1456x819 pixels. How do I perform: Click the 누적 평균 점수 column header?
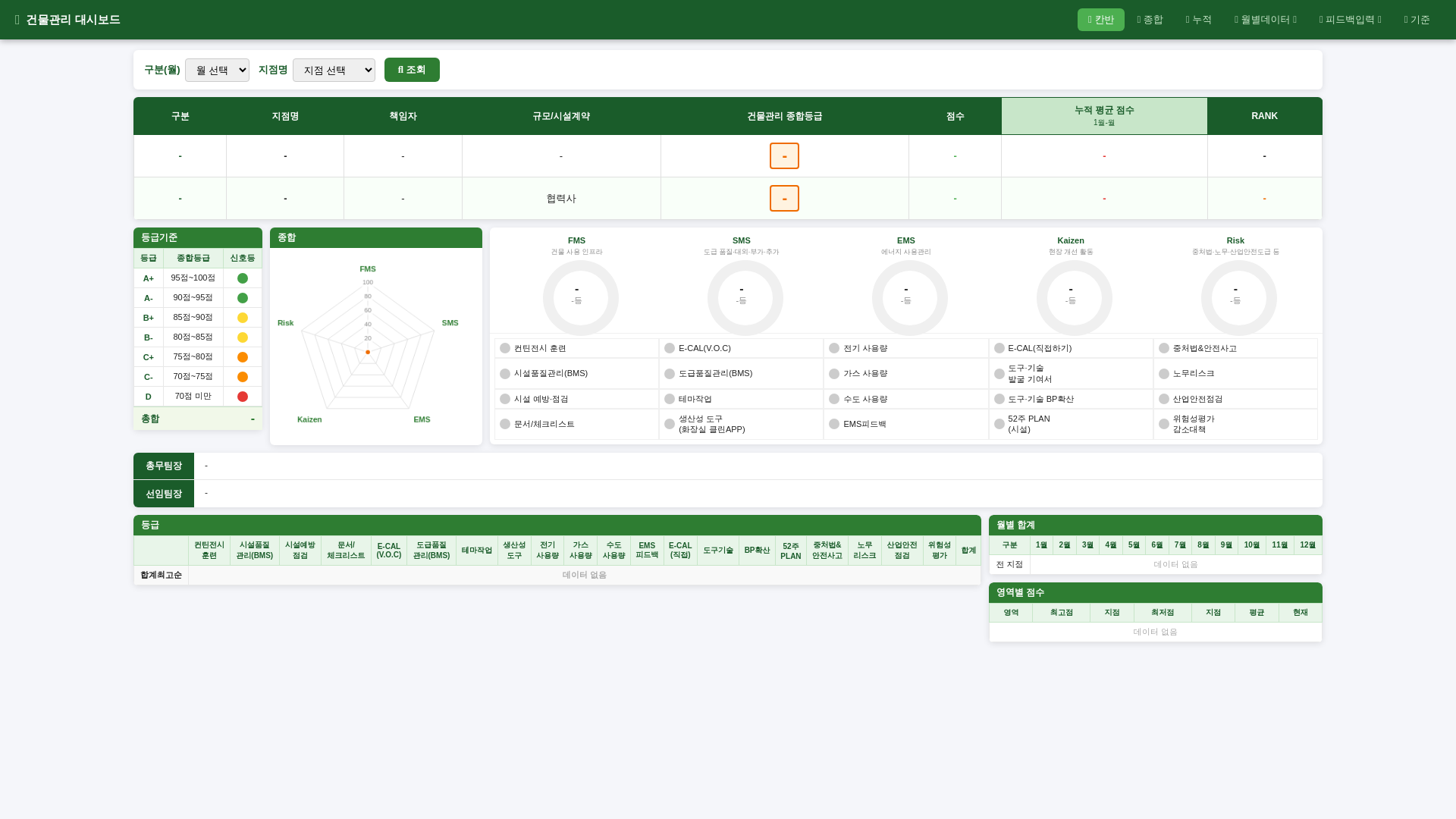coord(1104,116)
